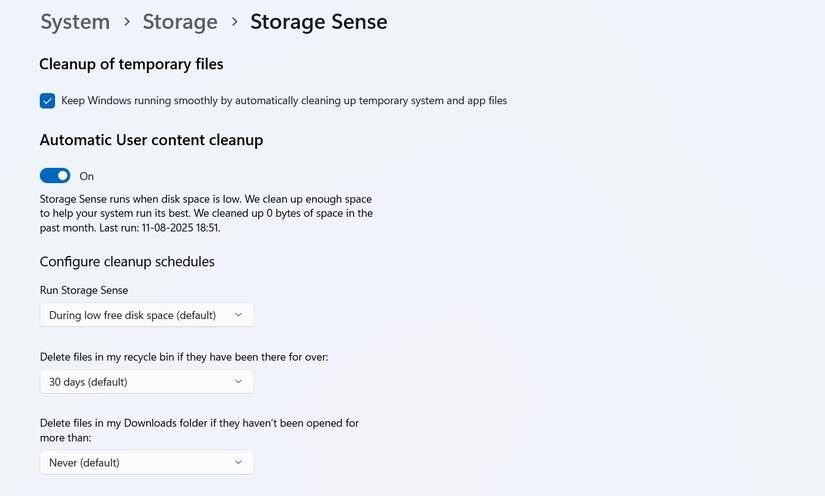Uncheck the temporary files cleanup checkbox
This screenshot has width=825, height=496.
click(47, 101)
